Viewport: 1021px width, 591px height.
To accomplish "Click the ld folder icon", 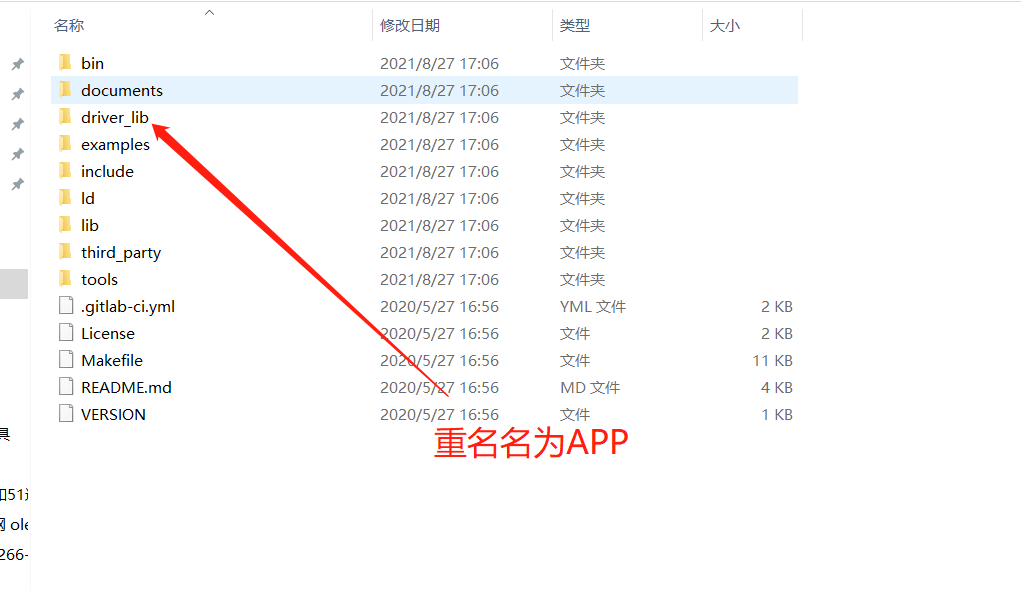I will (65, 198).
